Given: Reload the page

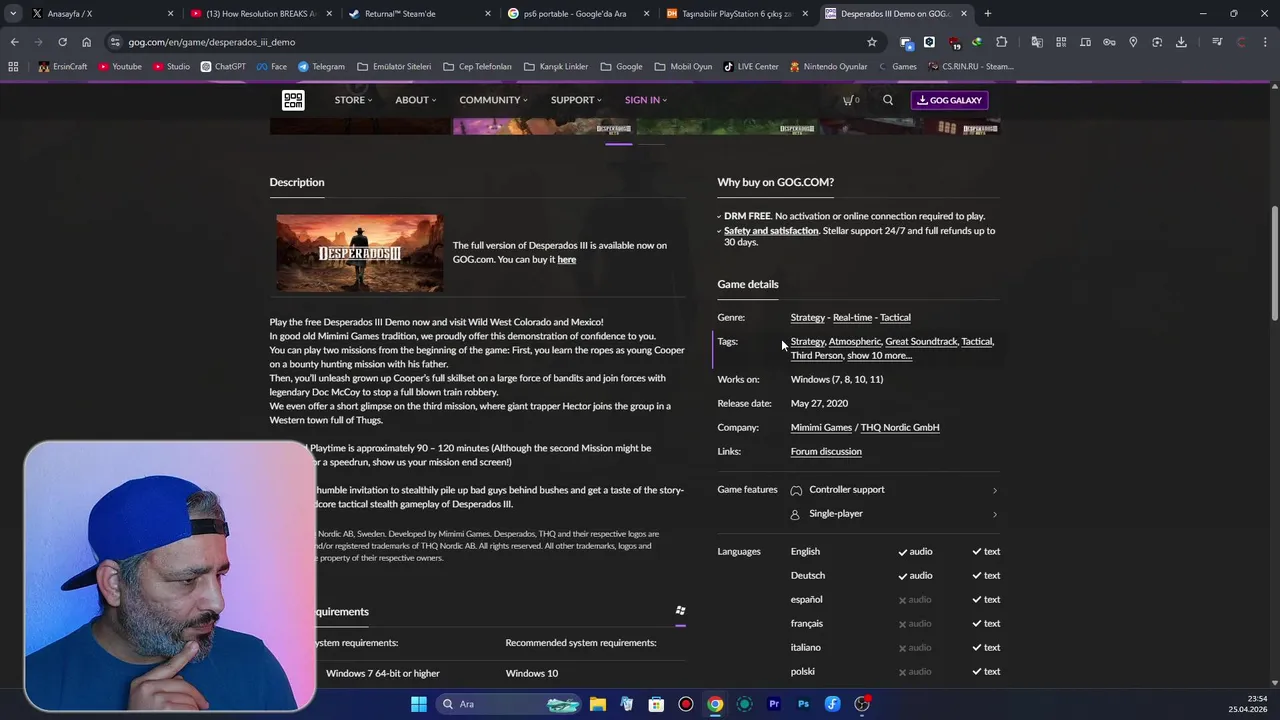Looking at the screenshot, I should [x=62, y=42].
